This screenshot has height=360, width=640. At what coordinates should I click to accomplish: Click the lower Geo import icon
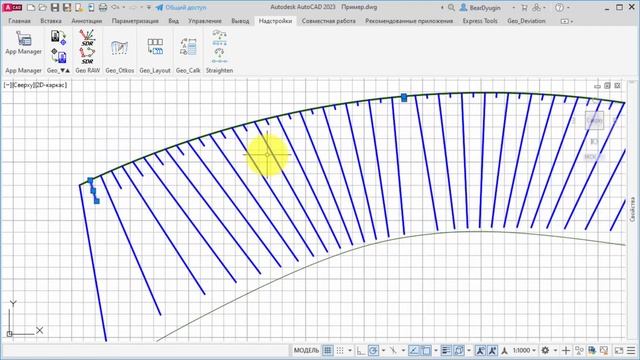pos(59,56)
